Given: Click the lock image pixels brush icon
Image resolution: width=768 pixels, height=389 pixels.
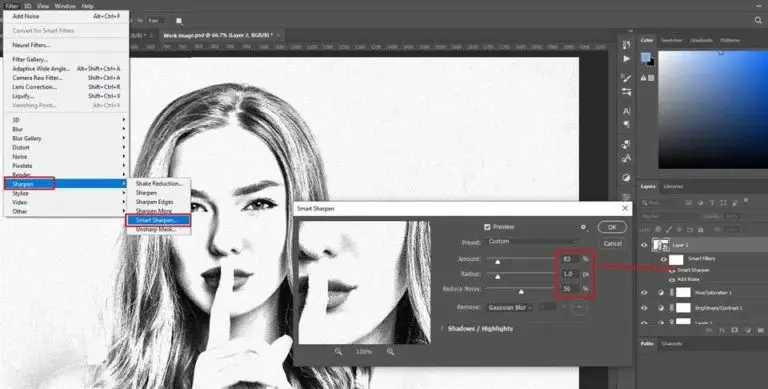Looking at the screenshot, I should coord(669,229).
